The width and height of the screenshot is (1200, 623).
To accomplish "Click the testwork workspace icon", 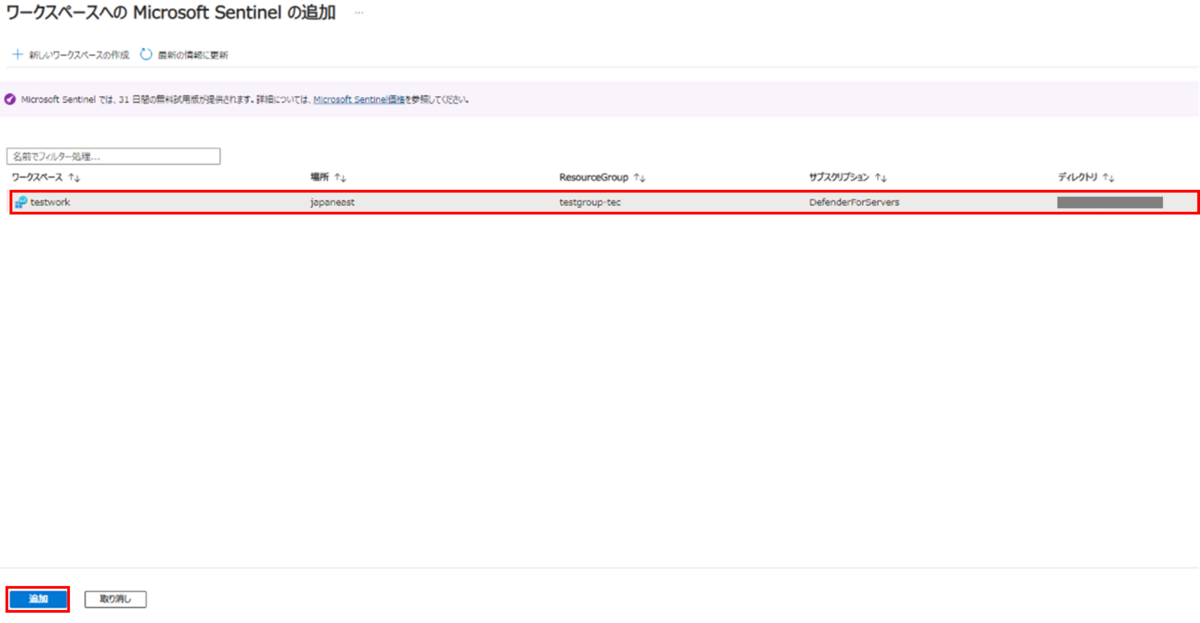I will [21, 202].
